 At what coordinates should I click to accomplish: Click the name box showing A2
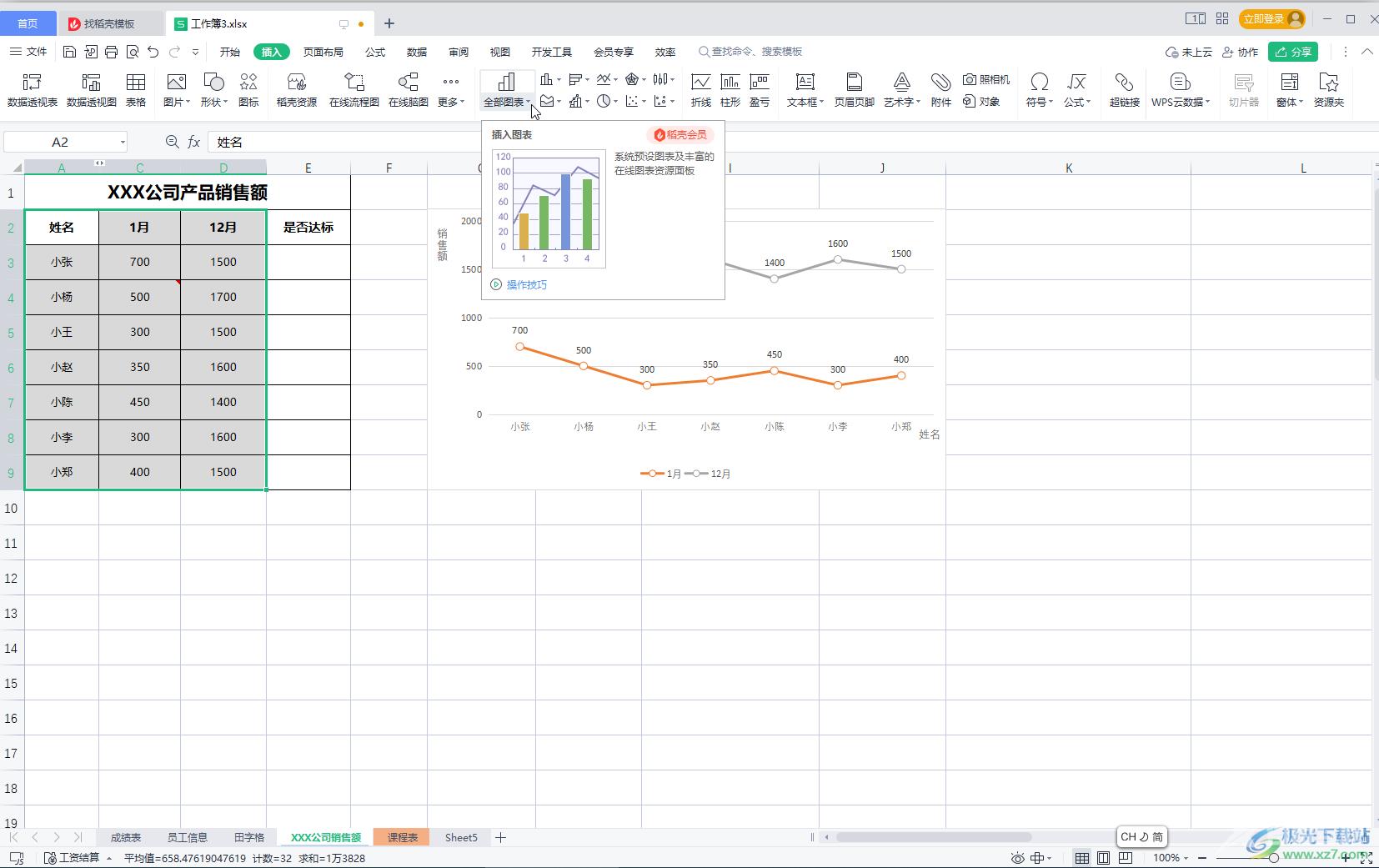coord(60,143)
